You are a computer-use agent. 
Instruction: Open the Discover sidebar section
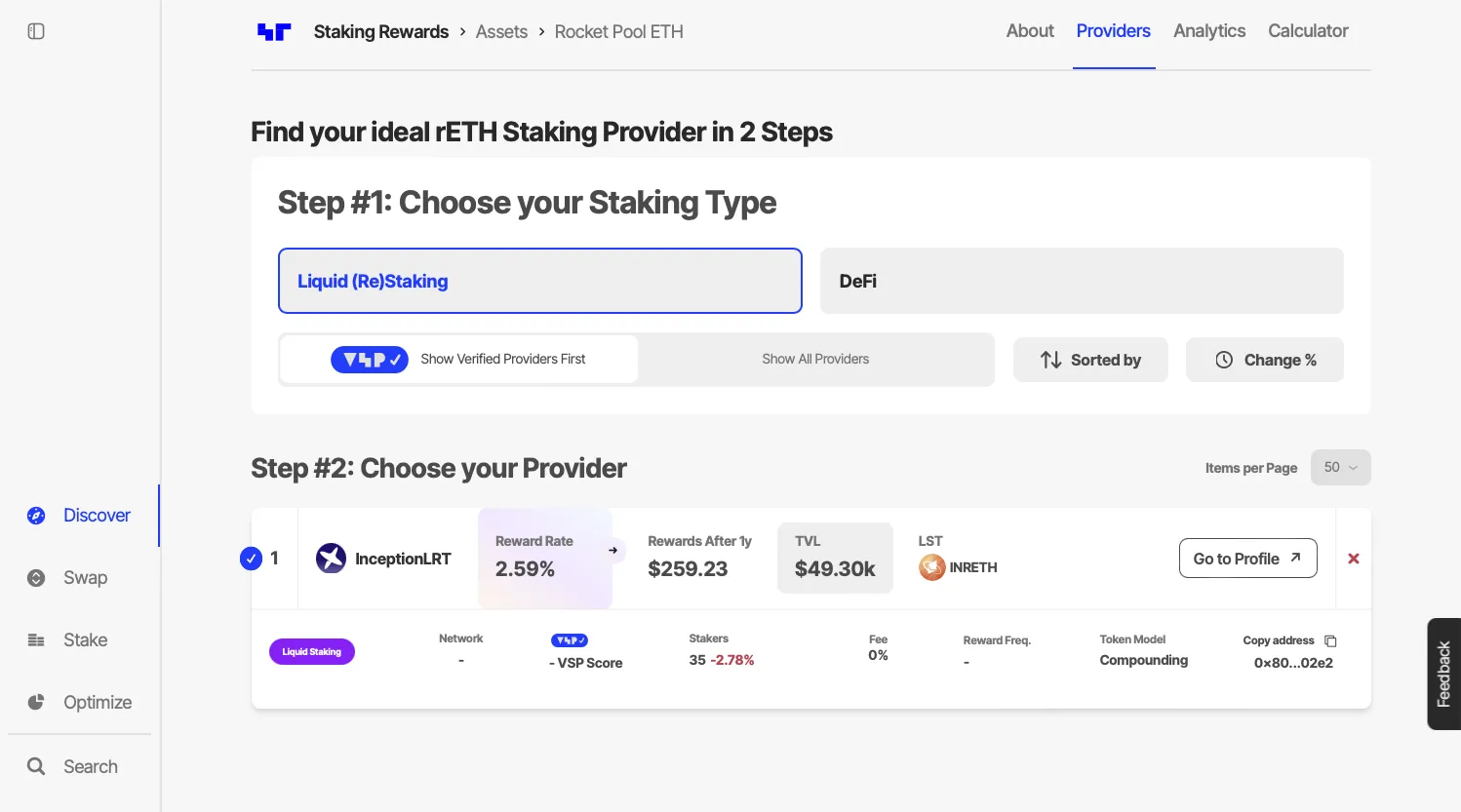click(80, 516)
